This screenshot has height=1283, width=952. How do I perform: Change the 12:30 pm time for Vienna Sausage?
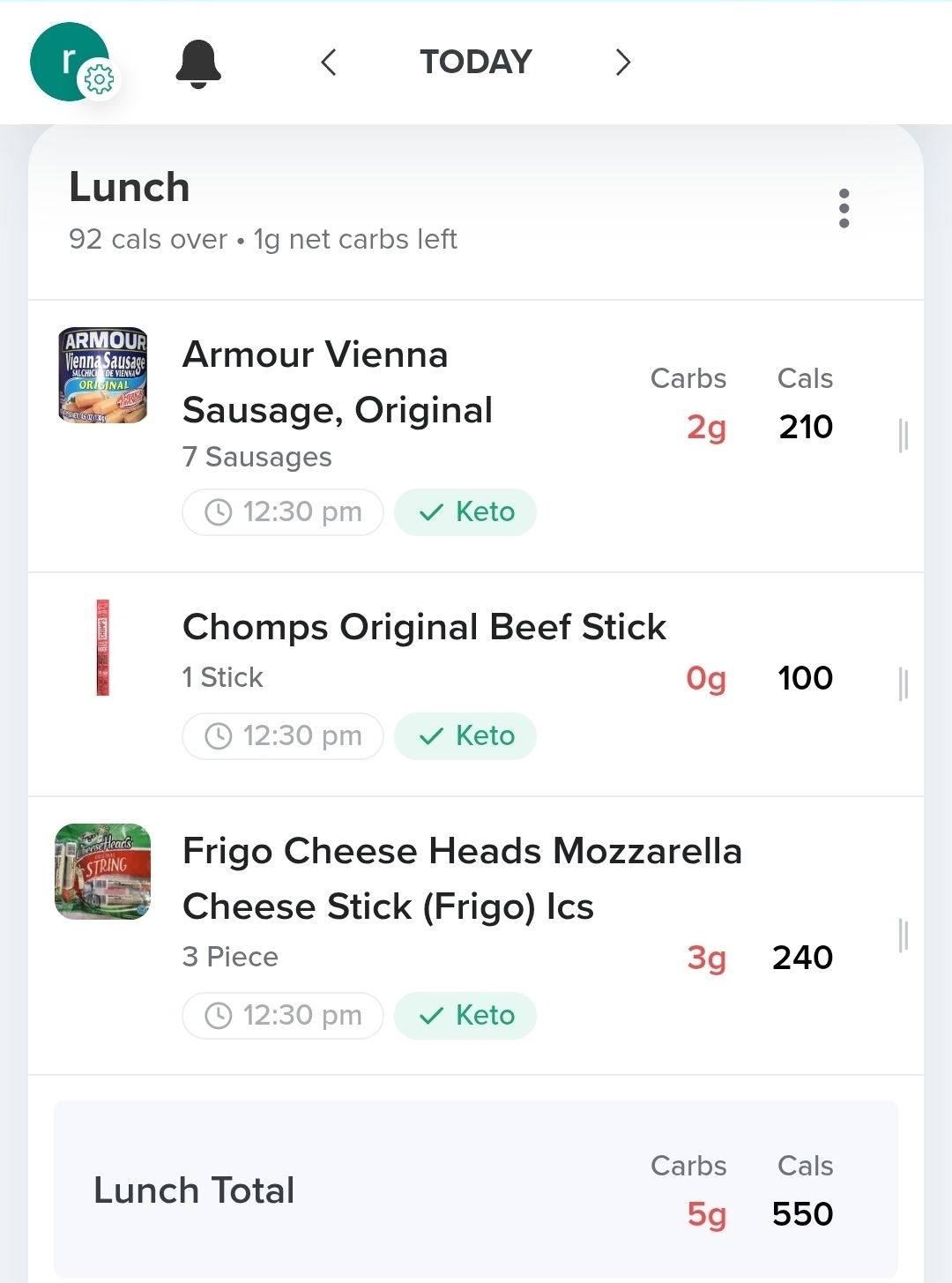tap(283, 512)
